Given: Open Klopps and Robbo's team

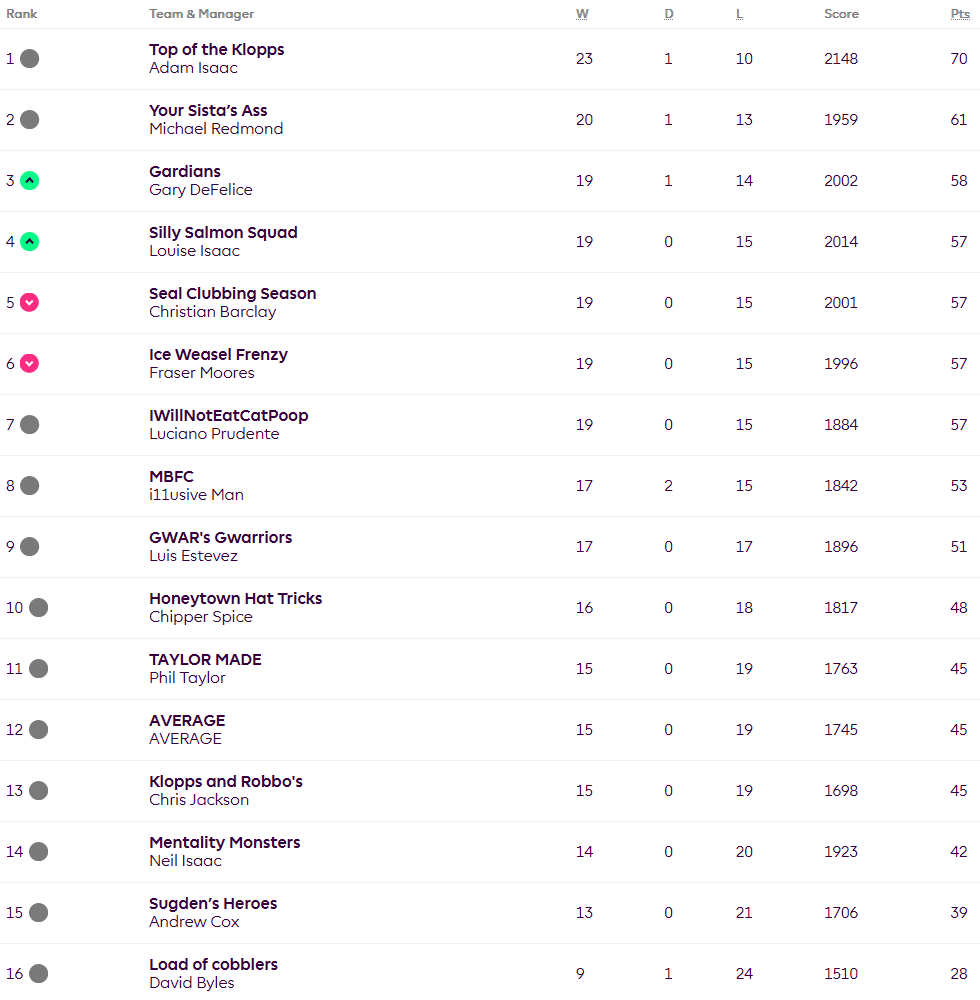Looking at the screenshot, I should pos(225,782).
